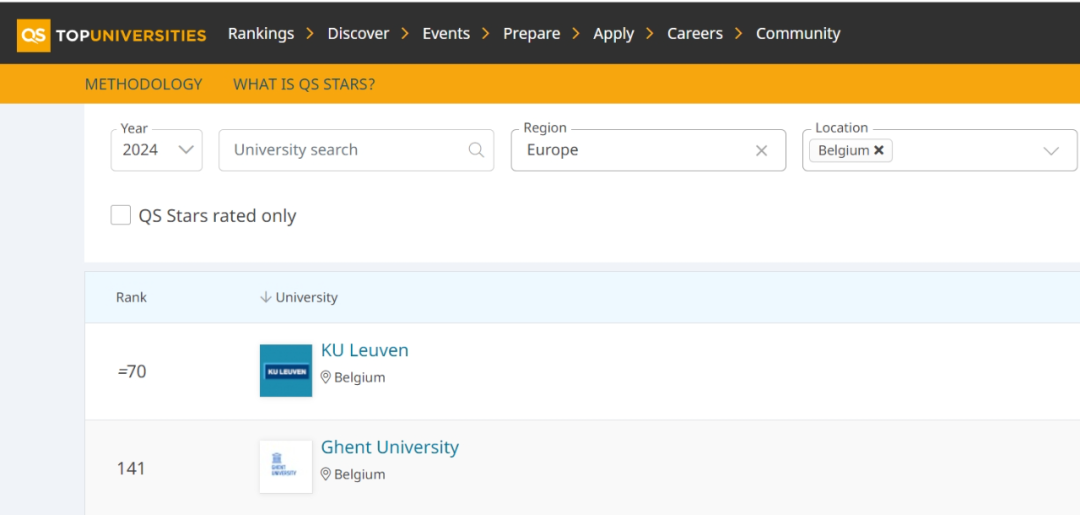Open the Prepare menu
This screenshot has width=1080, height=515.
532,34
